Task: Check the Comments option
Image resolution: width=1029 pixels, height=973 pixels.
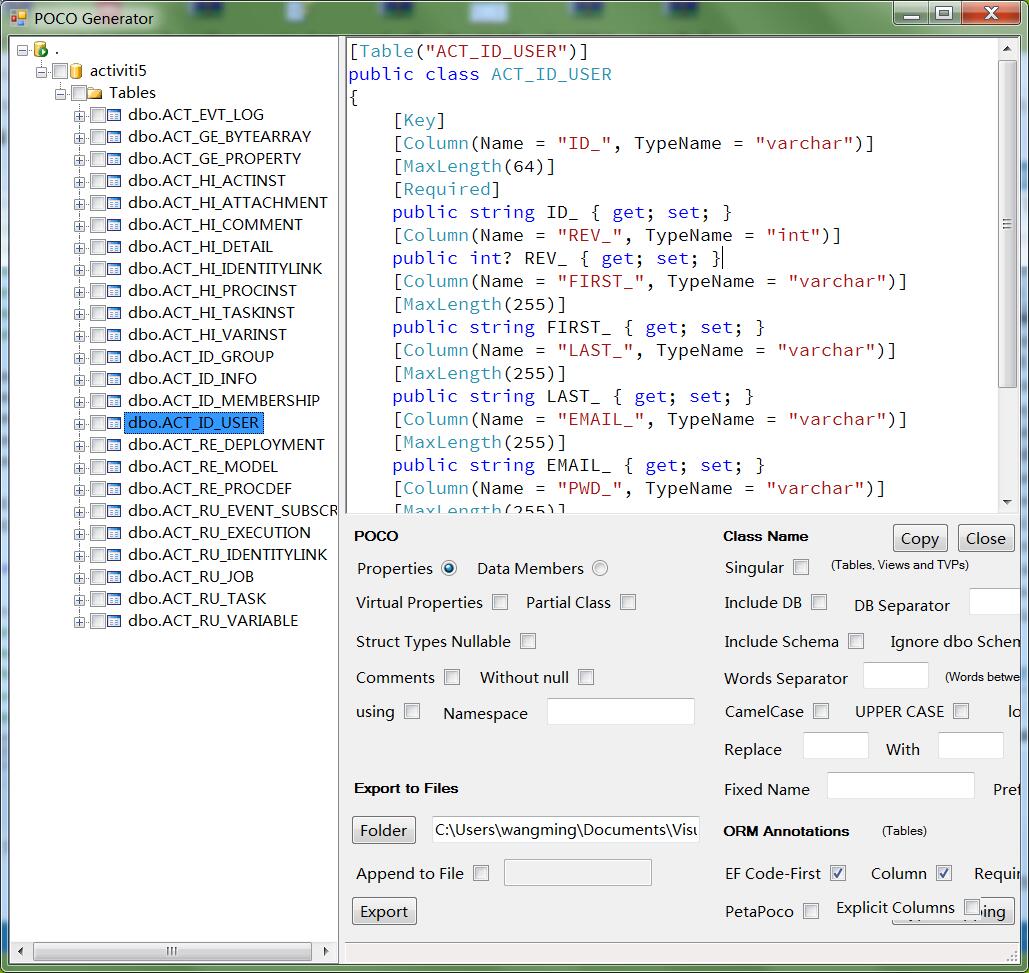Action: click(x=452, y=677)
